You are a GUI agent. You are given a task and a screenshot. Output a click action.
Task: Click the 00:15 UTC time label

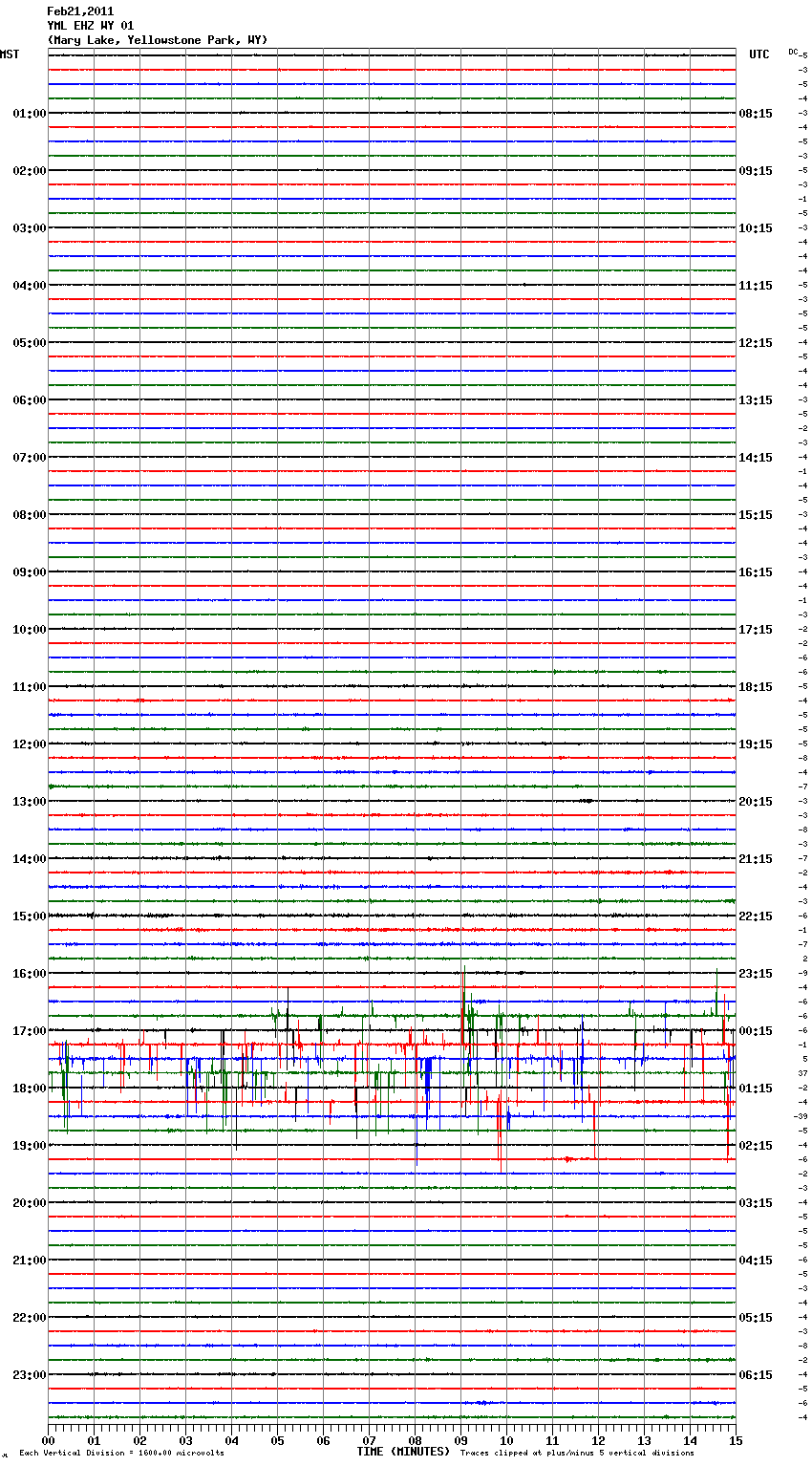(x=756, y=1031)
